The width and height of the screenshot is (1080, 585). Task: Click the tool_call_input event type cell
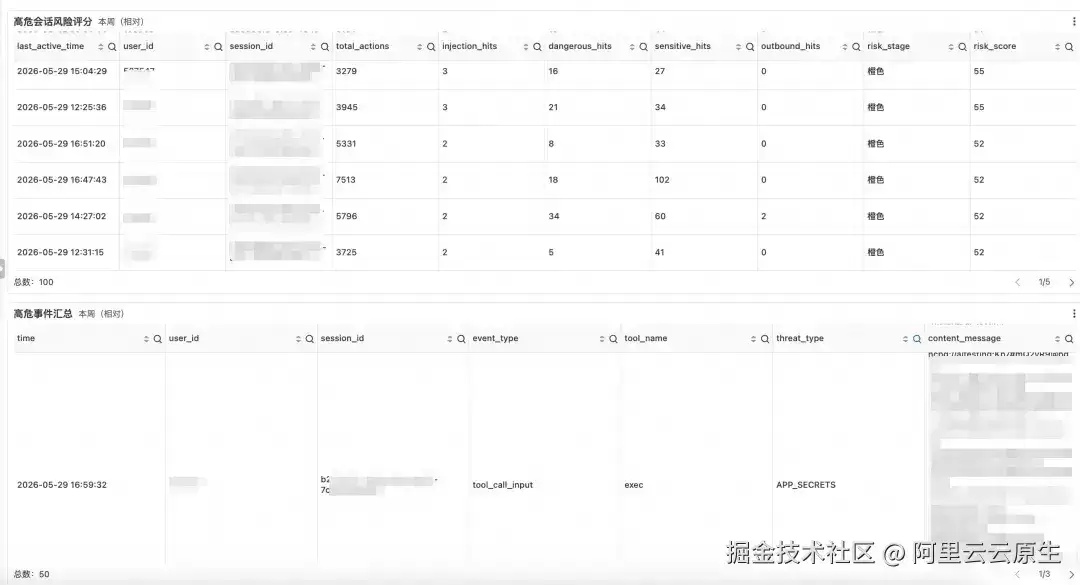tap(503, 485)
